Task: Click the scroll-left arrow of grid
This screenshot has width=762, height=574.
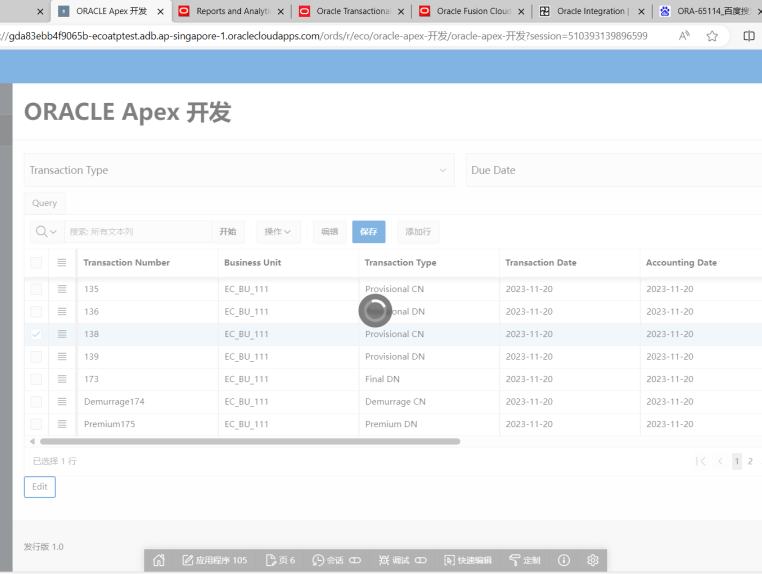Action: point(32,441)
